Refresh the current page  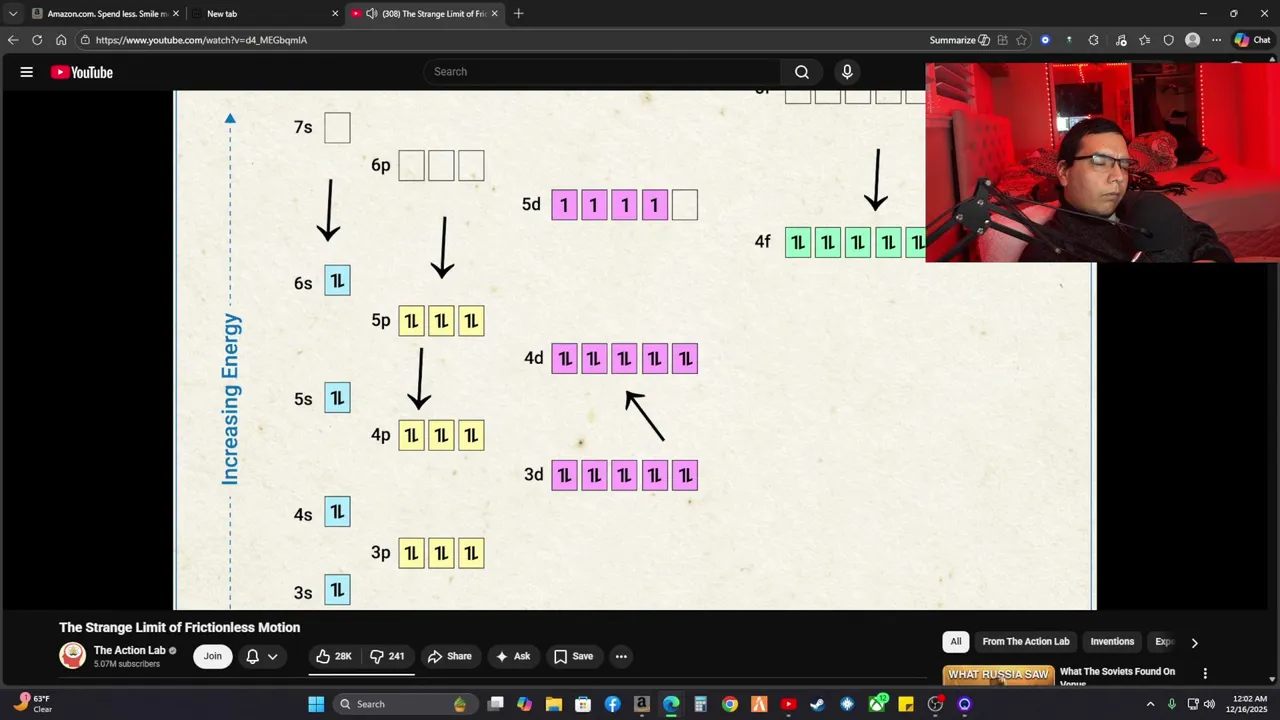pos(37,40)
